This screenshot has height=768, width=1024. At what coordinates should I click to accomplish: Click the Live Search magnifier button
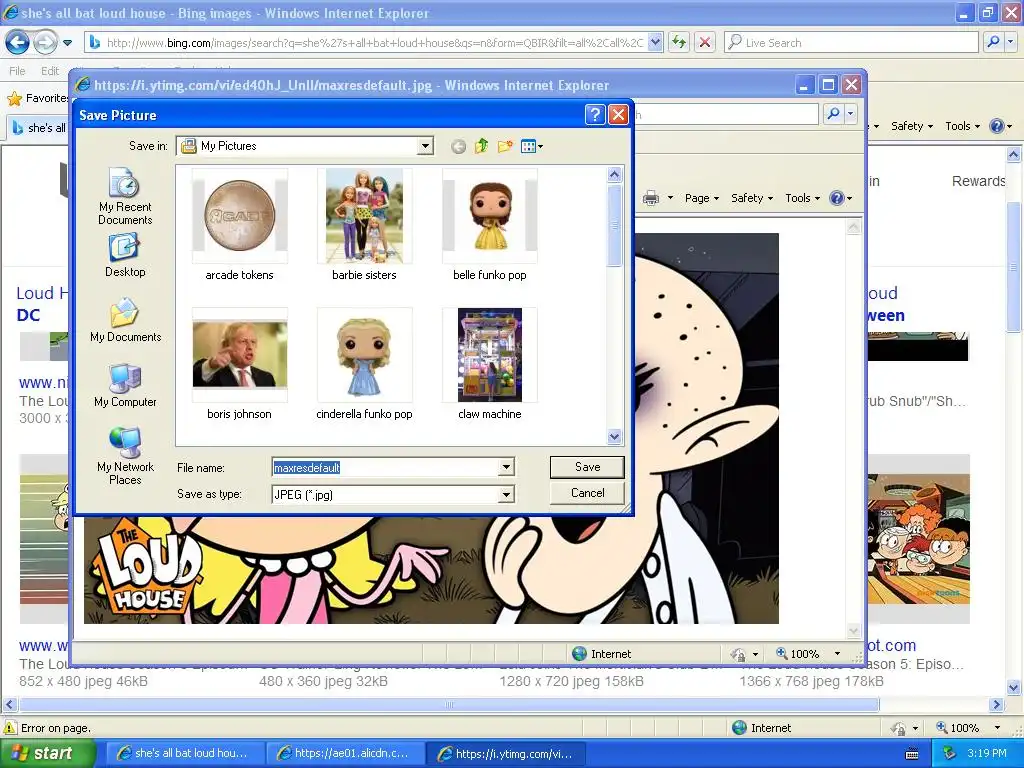(993, 42)
